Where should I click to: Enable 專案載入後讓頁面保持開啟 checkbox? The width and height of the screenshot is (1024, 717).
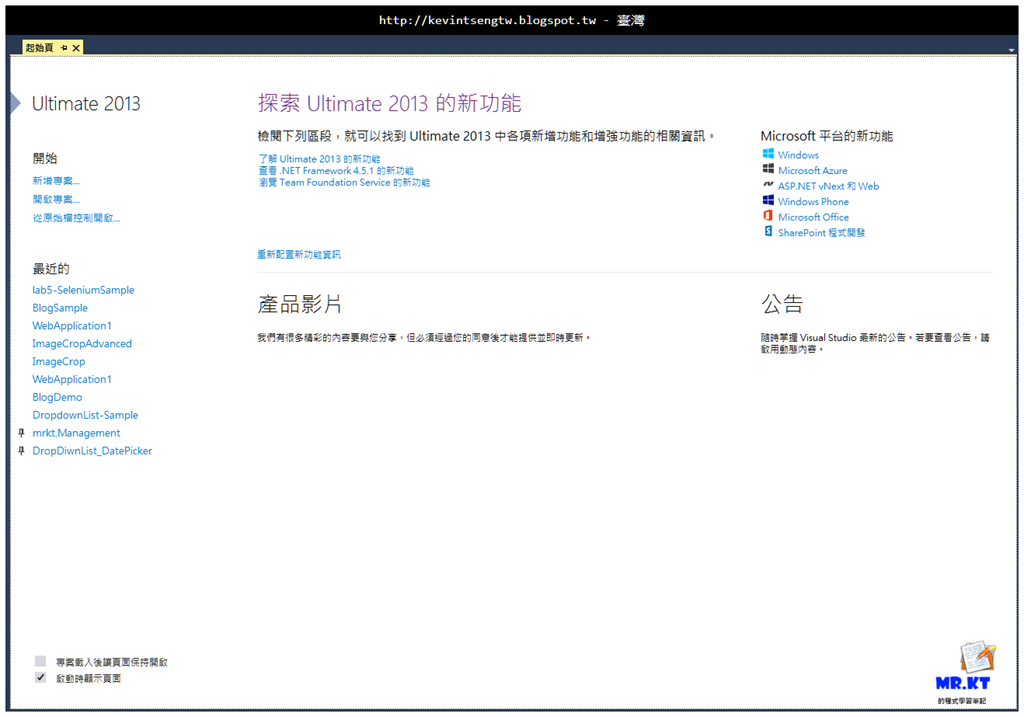coord(40,661)
